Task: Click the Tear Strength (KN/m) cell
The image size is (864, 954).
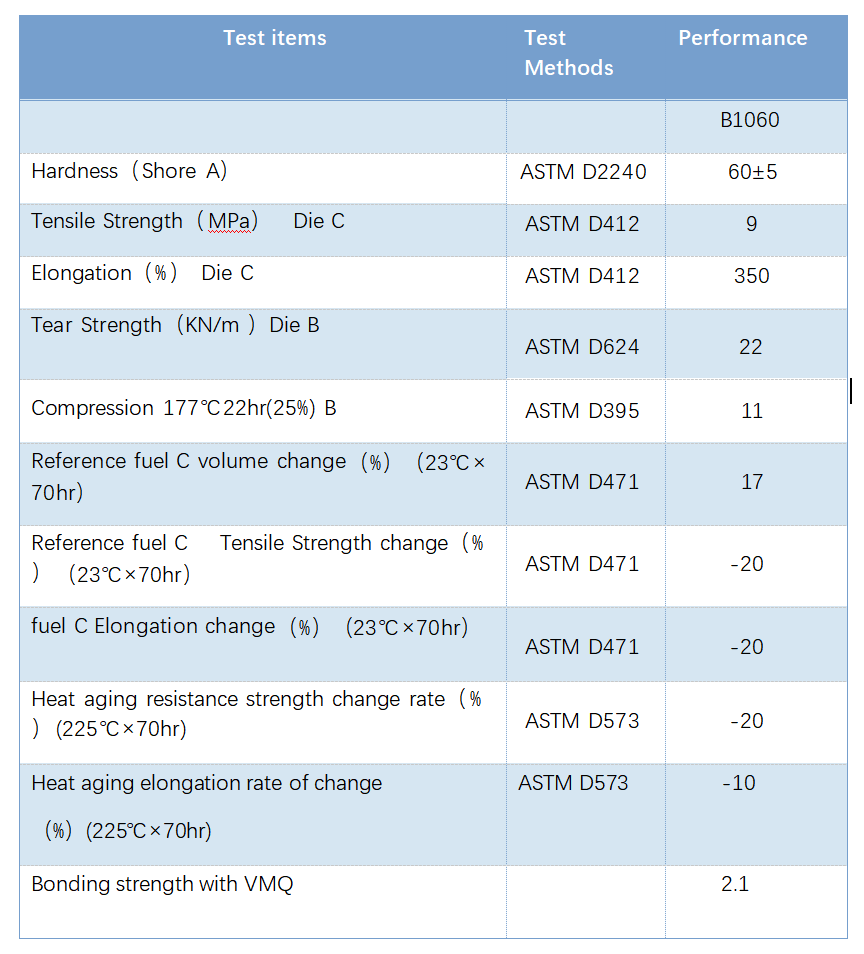Action: tap(175, 325)
